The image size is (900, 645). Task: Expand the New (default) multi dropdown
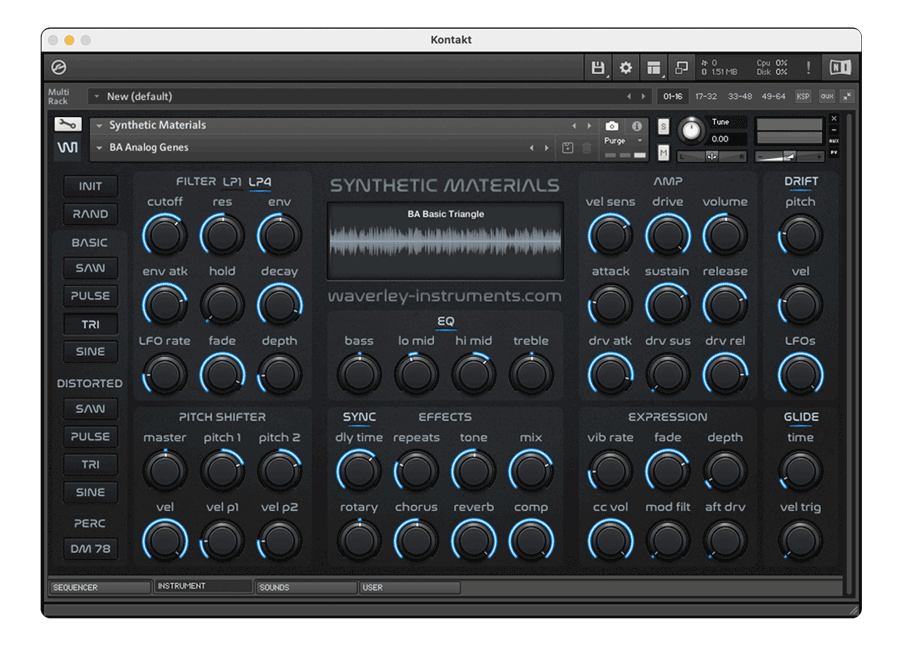click(97, 96)
